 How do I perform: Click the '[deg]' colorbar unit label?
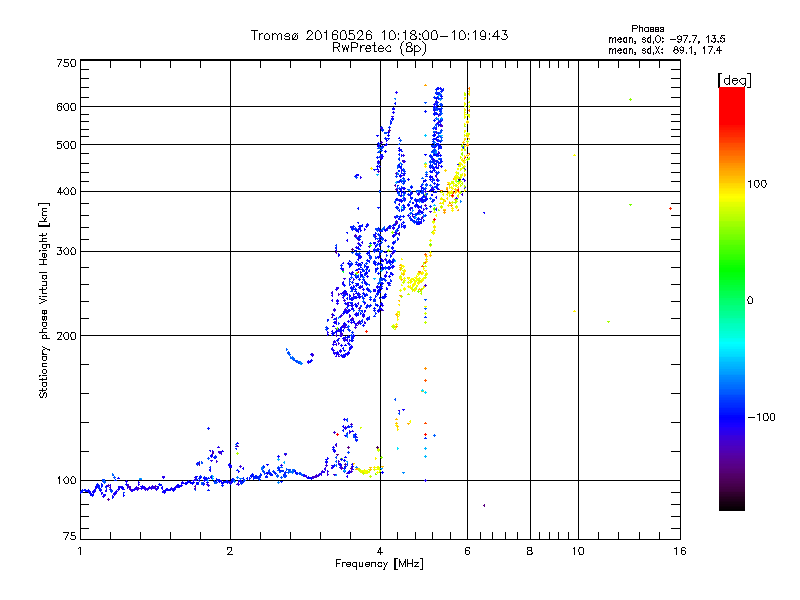pos(734,80)
